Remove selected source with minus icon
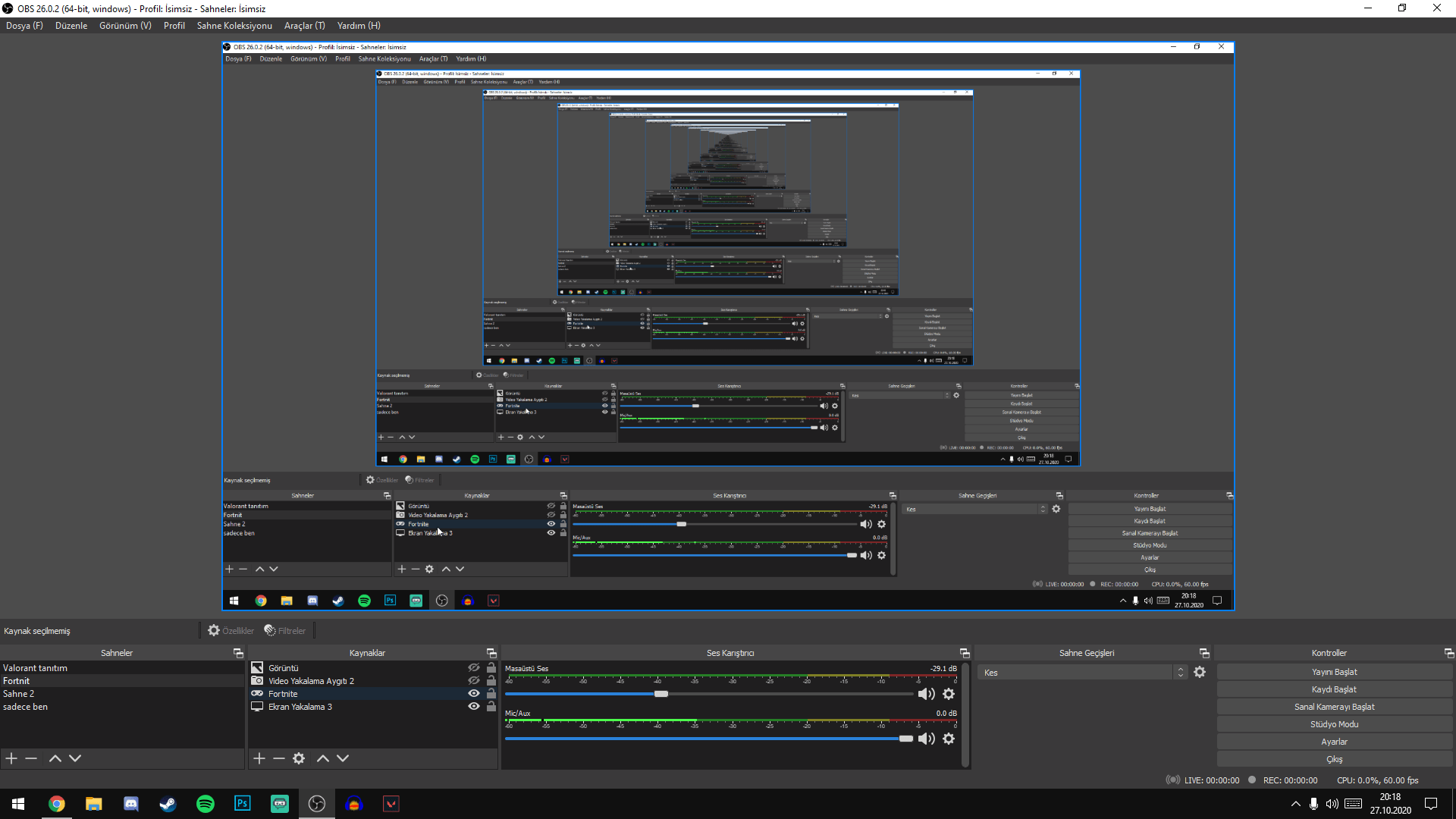 [x=279, y=758]
